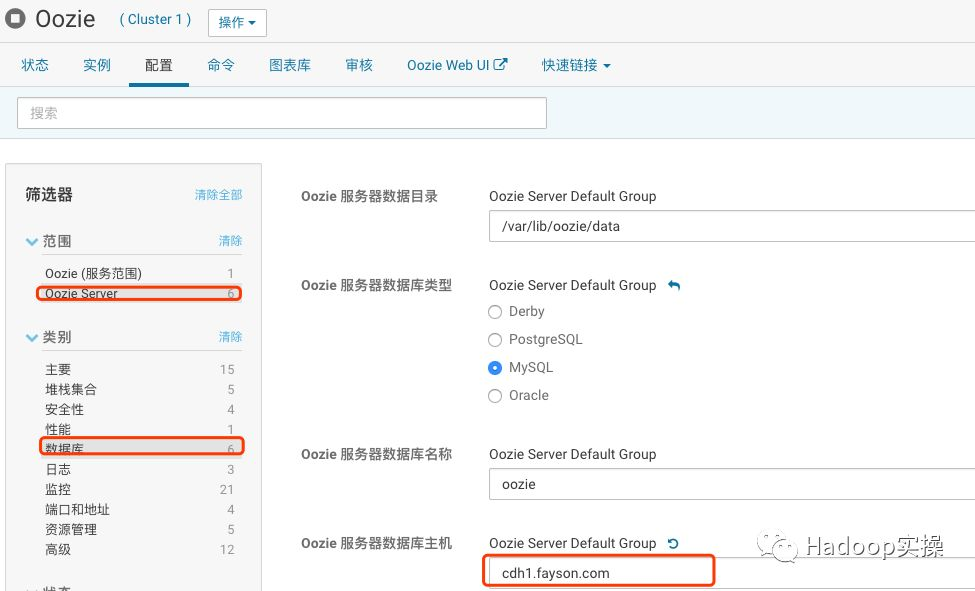Select the MySQL radio button
The image size is (975, 591).
(495, 368)
